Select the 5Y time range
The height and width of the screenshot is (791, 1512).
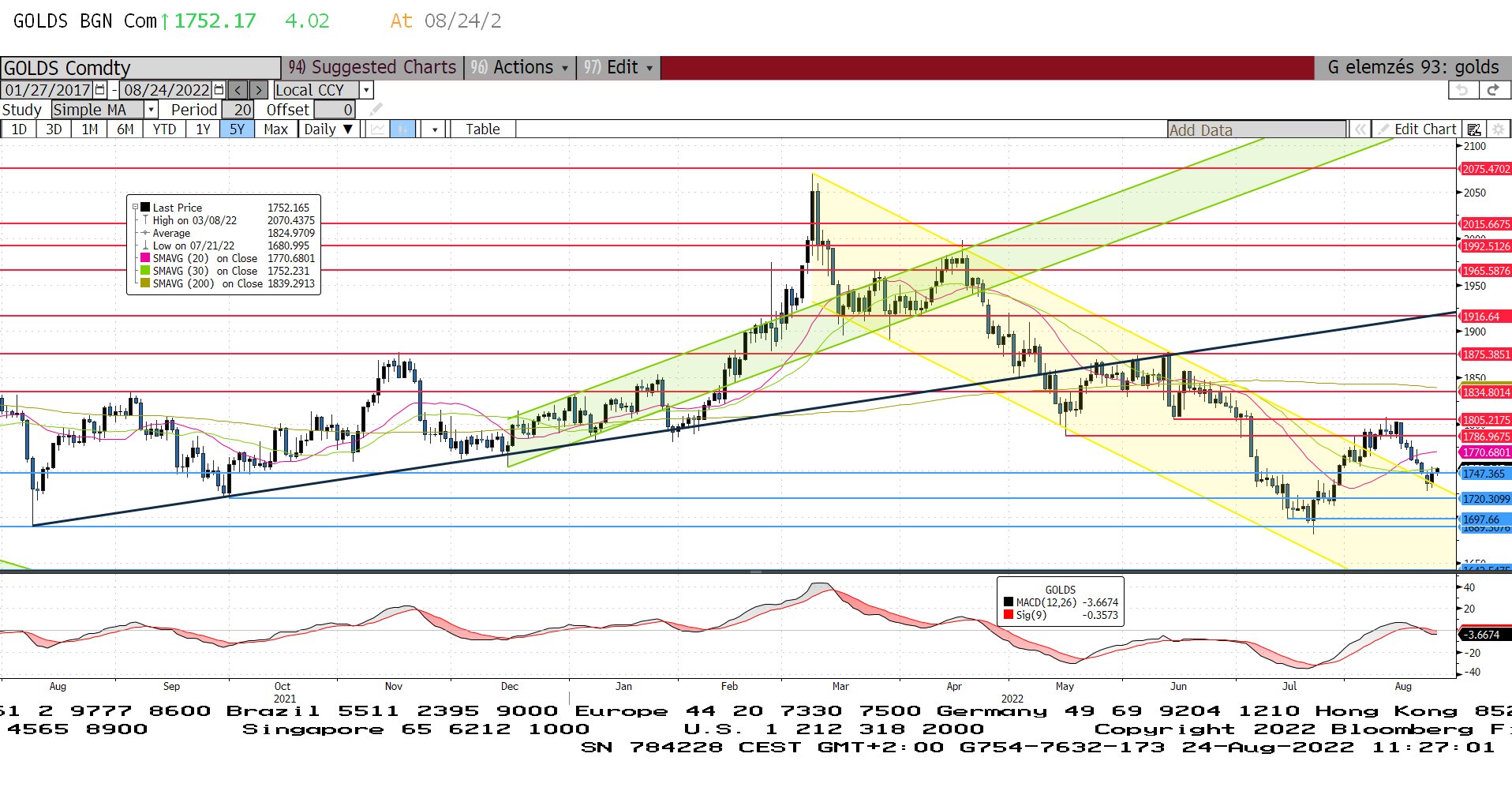(x=238, y=129)
